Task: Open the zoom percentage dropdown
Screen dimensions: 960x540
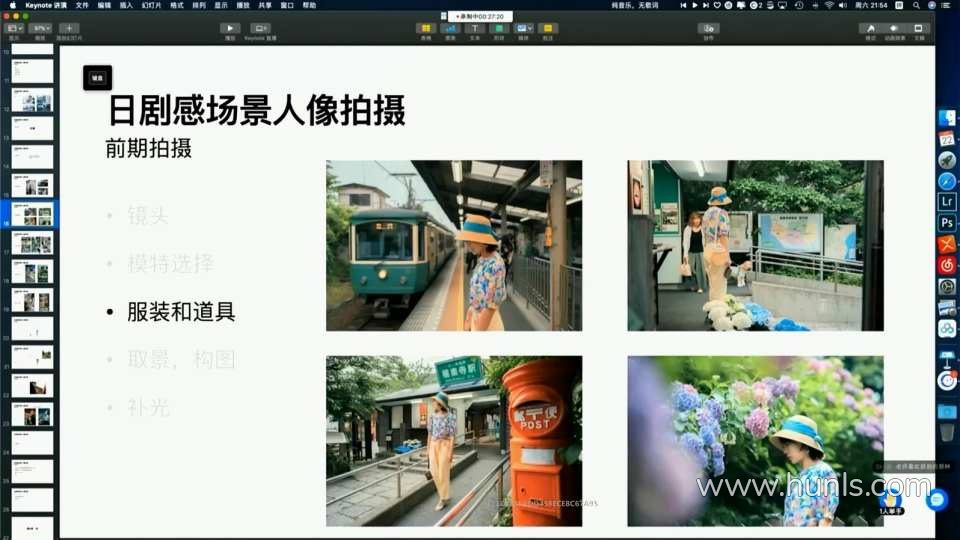Action: coord(40,28)
